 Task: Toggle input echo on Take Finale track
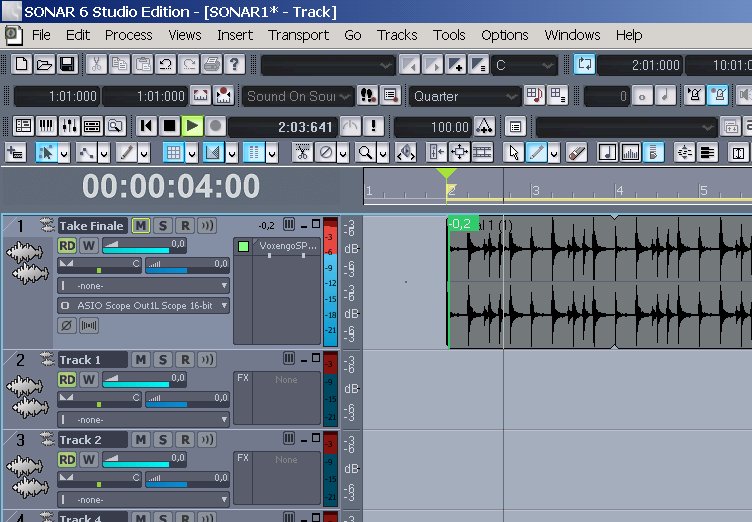[x=207, y=225]
